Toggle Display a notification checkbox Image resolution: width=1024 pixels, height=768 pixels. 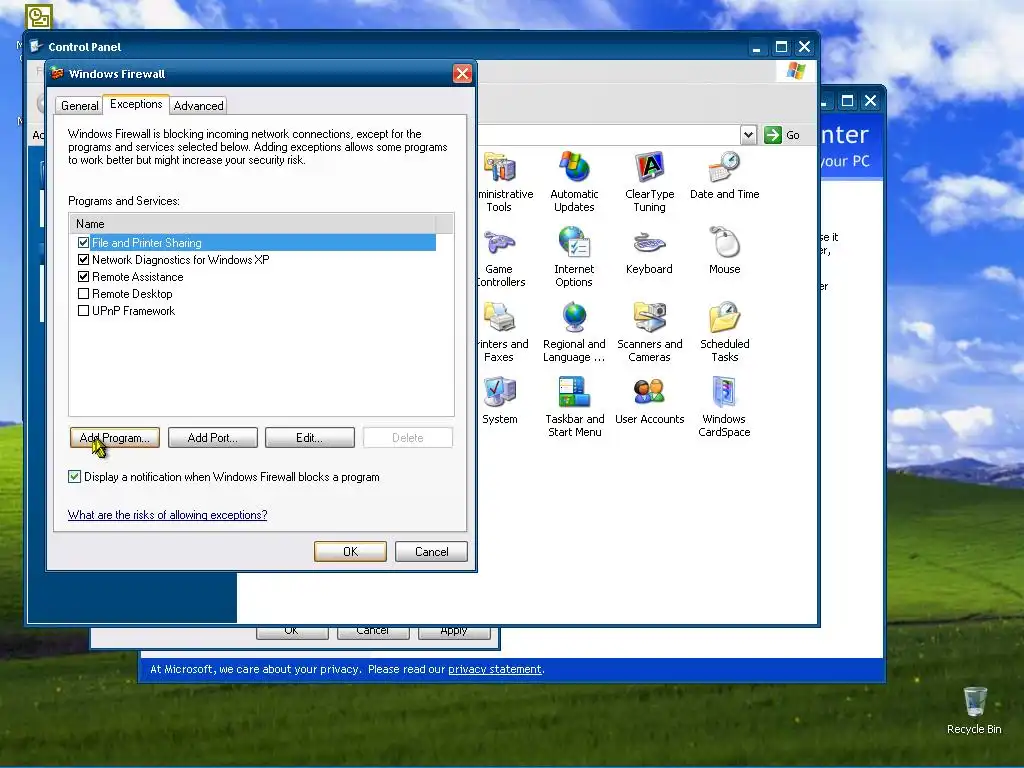[74, 477]
